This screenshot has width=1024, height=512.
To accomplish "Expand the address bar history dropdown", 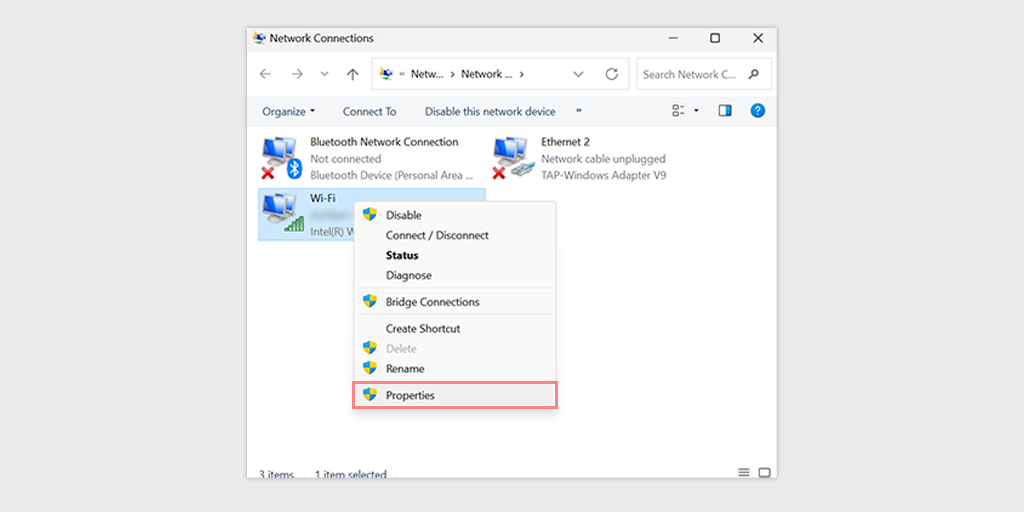I will tap(578, 74).
